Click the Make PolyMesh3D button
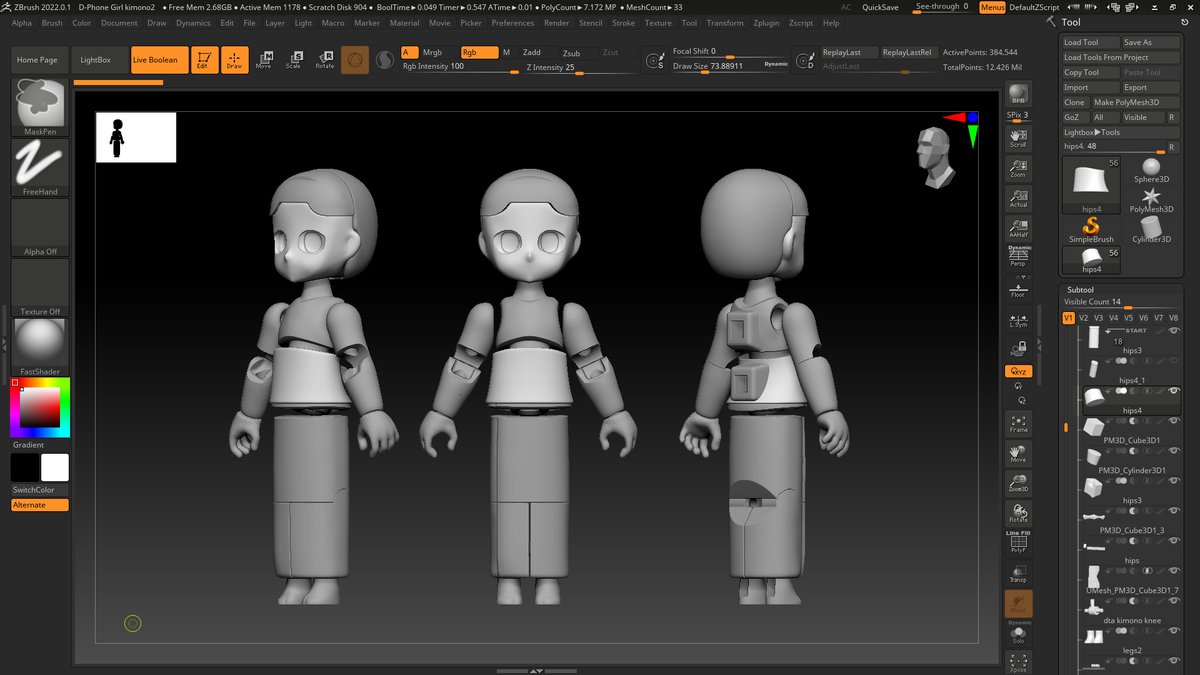 pyautogui.click(x=1126, y=102)
